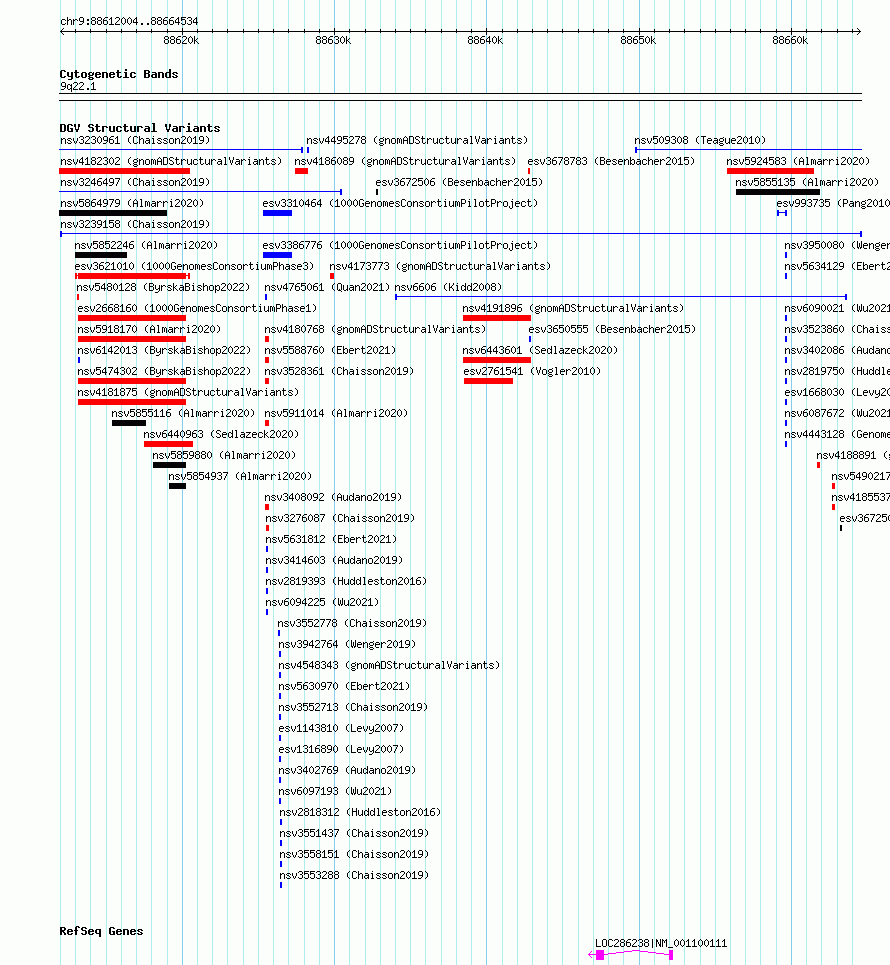The width and height of the screenshot is (890, 965).
Task: Select nsv2818312 (Huddleston2016) label
Action: pos(360,812)
